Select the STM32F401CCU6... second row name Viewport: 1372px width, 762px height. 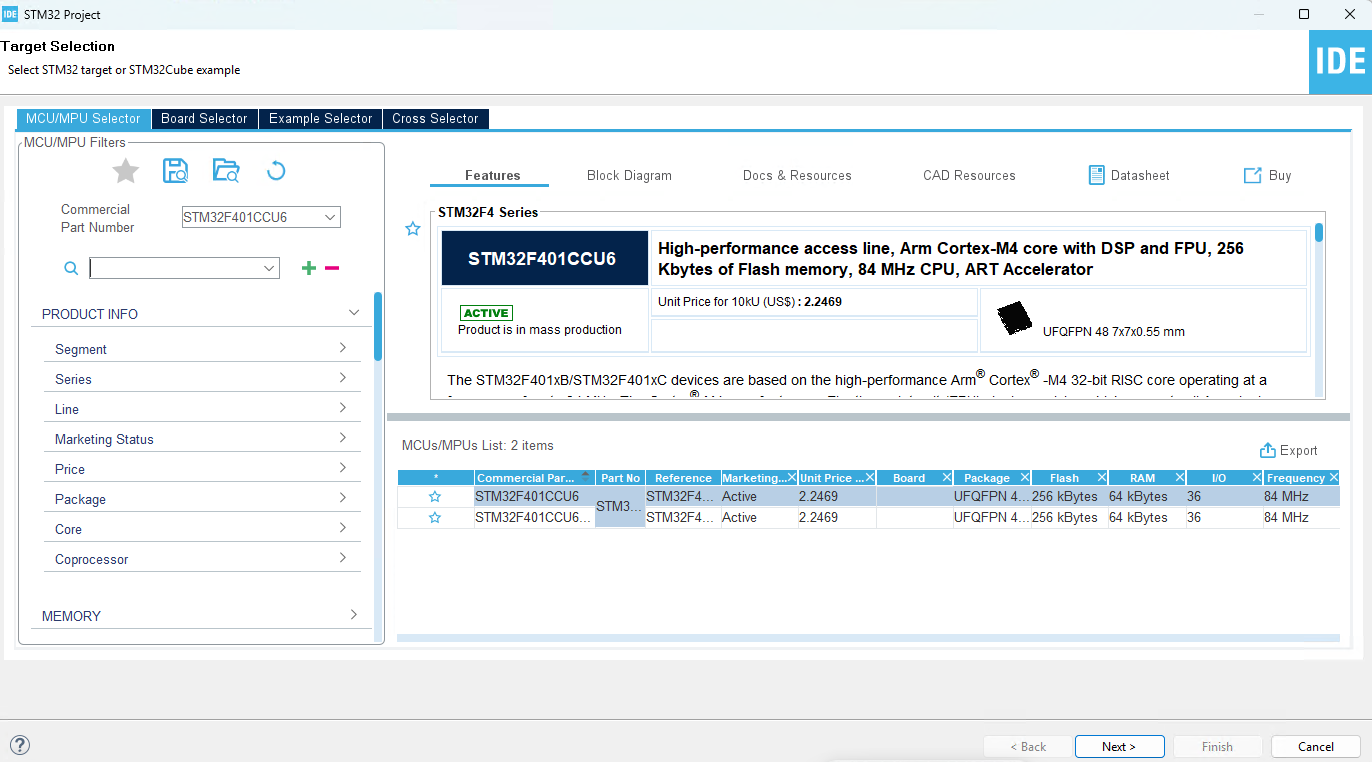[x=534, y=518]
